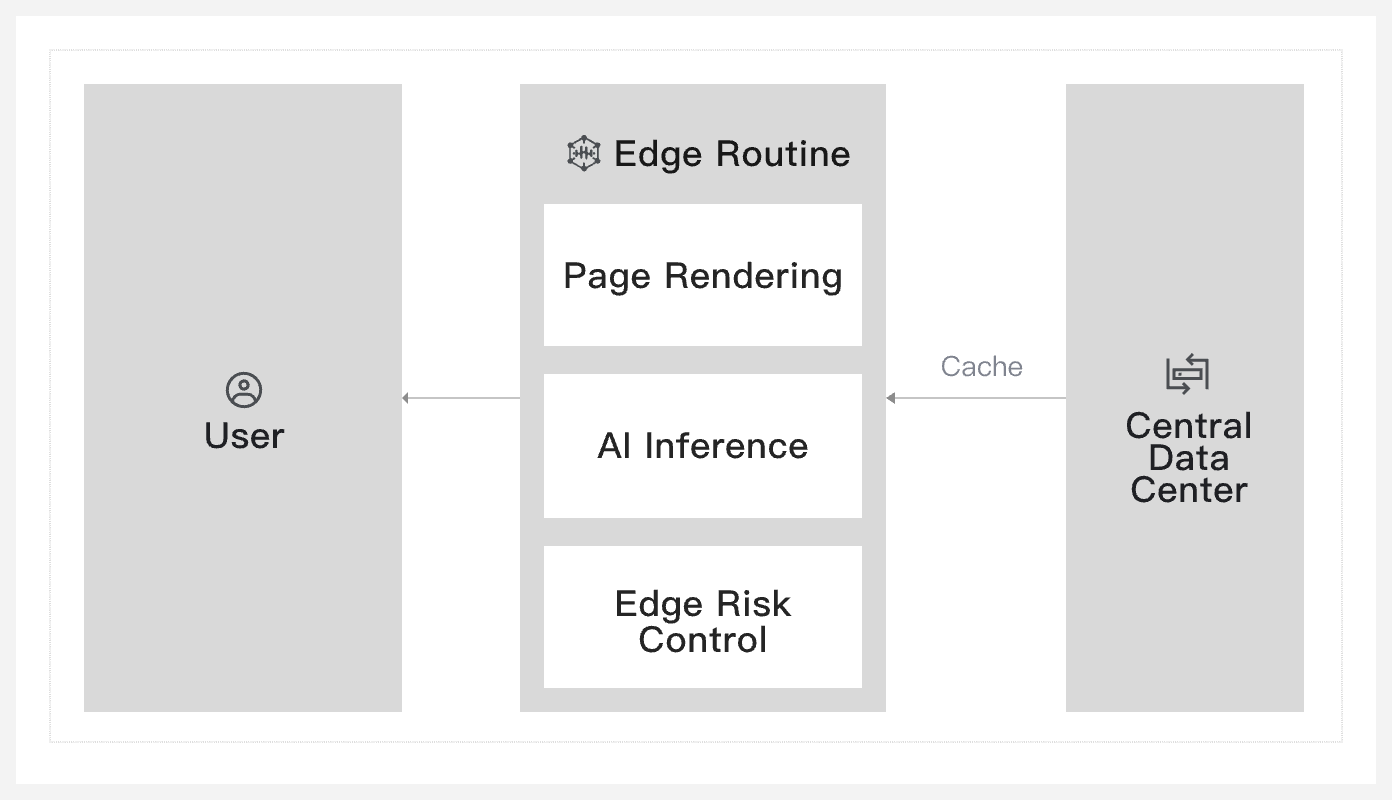This screenshot has width=1392, height=800.
Task: Click the arrowhead entering Edge Routine panel
Action: pyautogui.click(x=891, y=398)
